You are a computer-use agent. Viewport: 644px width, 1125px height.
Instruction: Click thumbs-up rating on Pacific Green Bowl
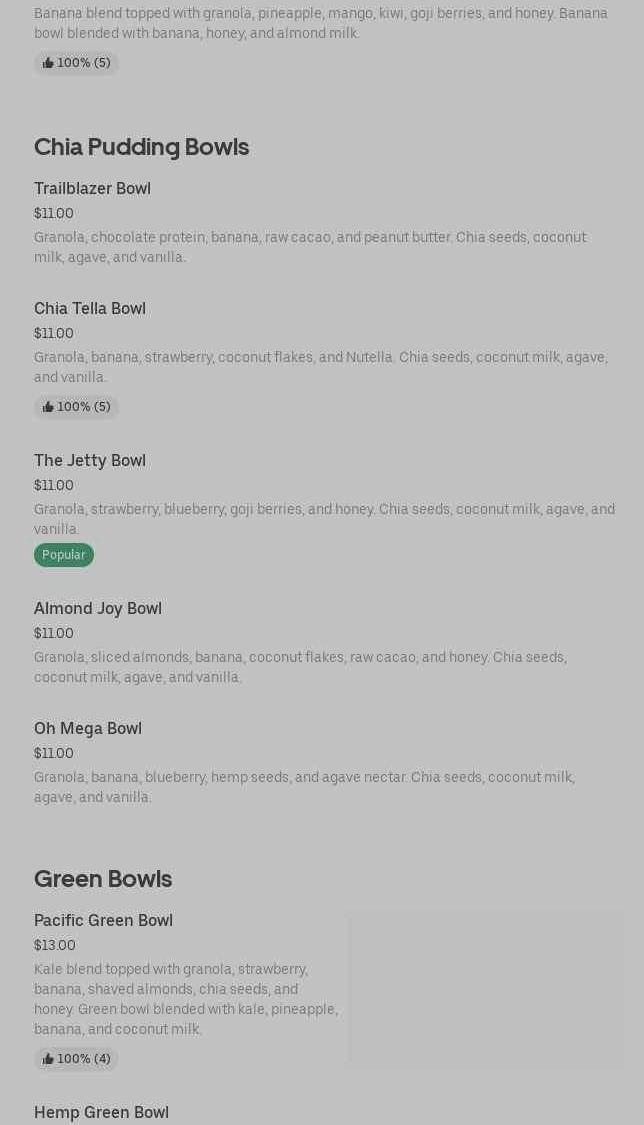point(76,1059)
